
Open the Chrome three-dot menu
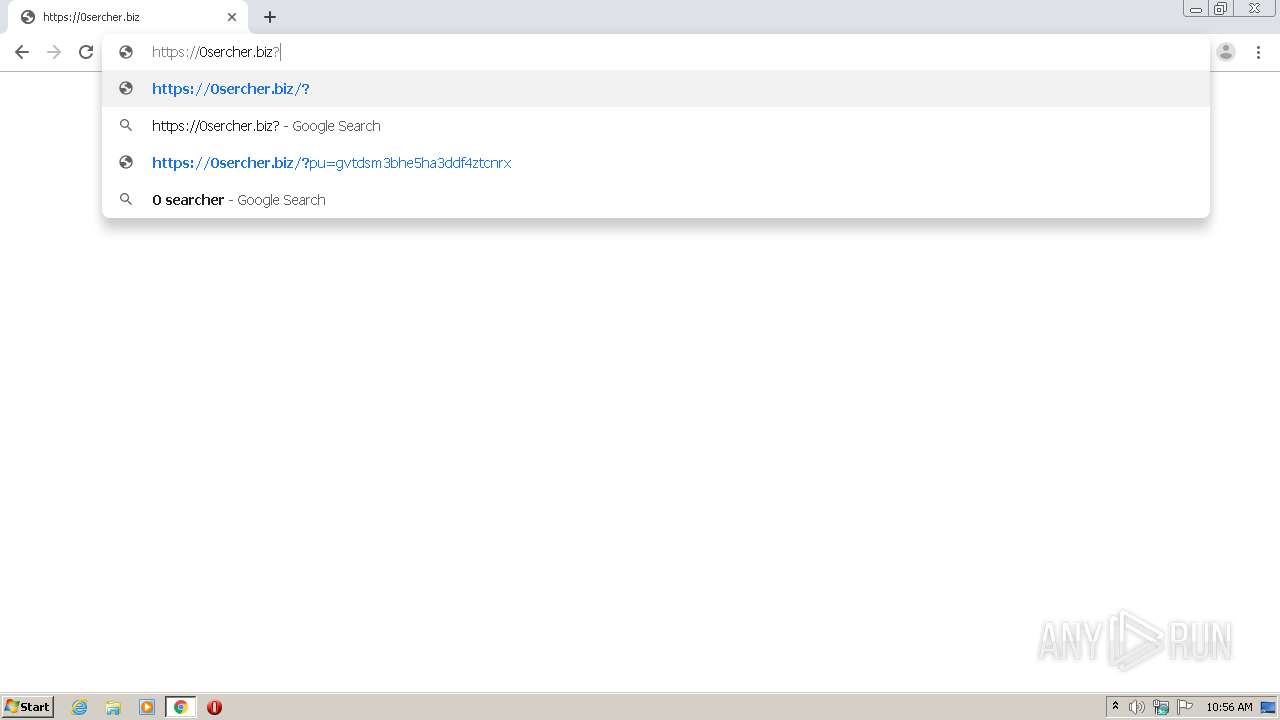(1258, 52)
